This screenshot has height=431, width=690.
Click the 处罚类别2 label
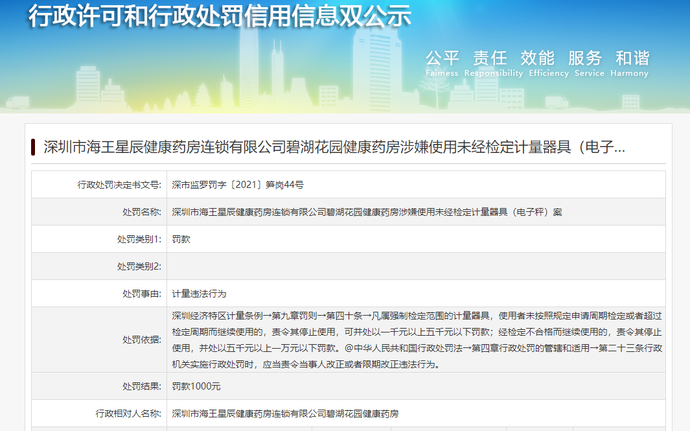(139, 266)
